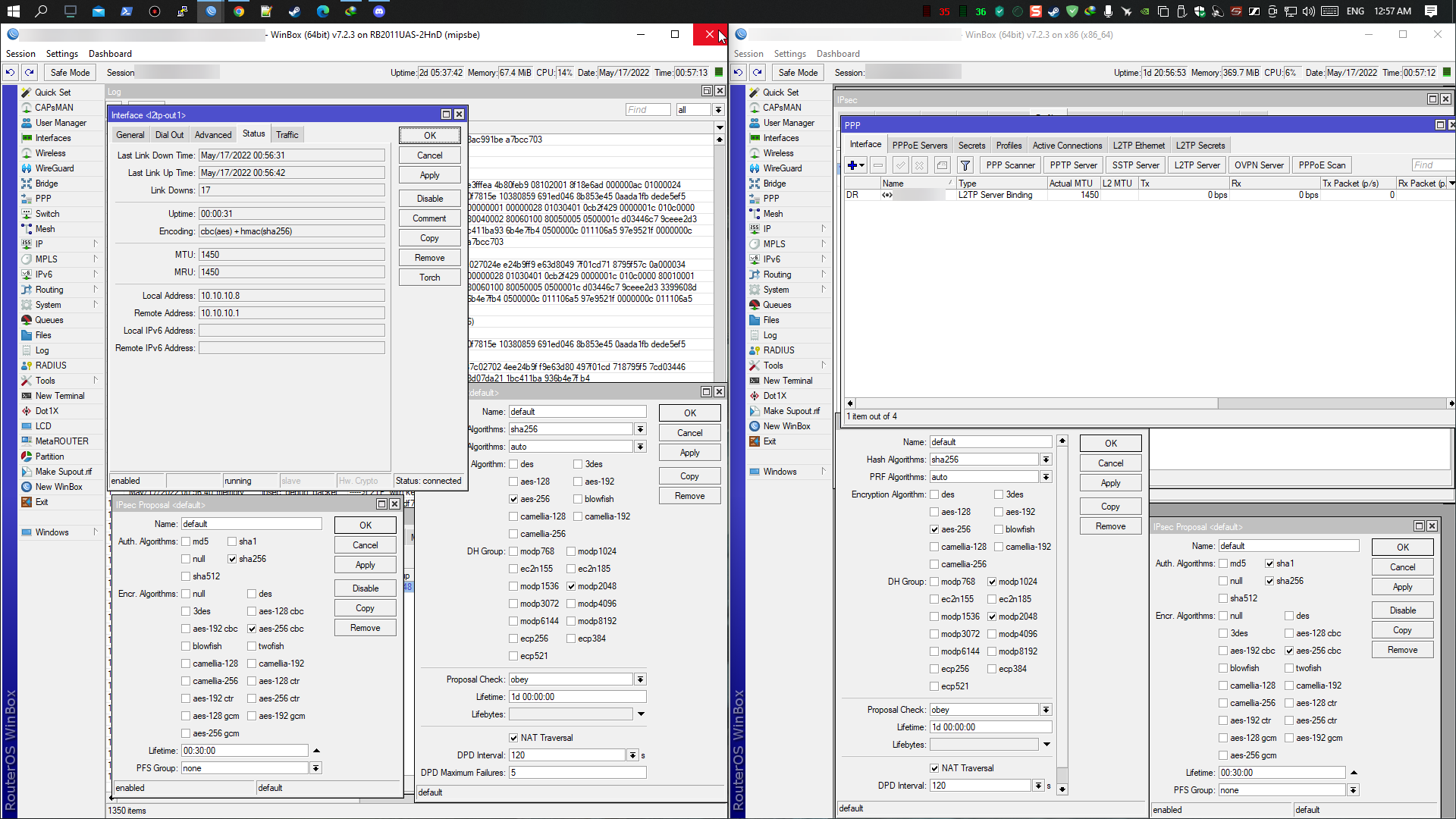Open Partition in left WinBox sidebar
1456x819 pixels.
click(49, 456)
